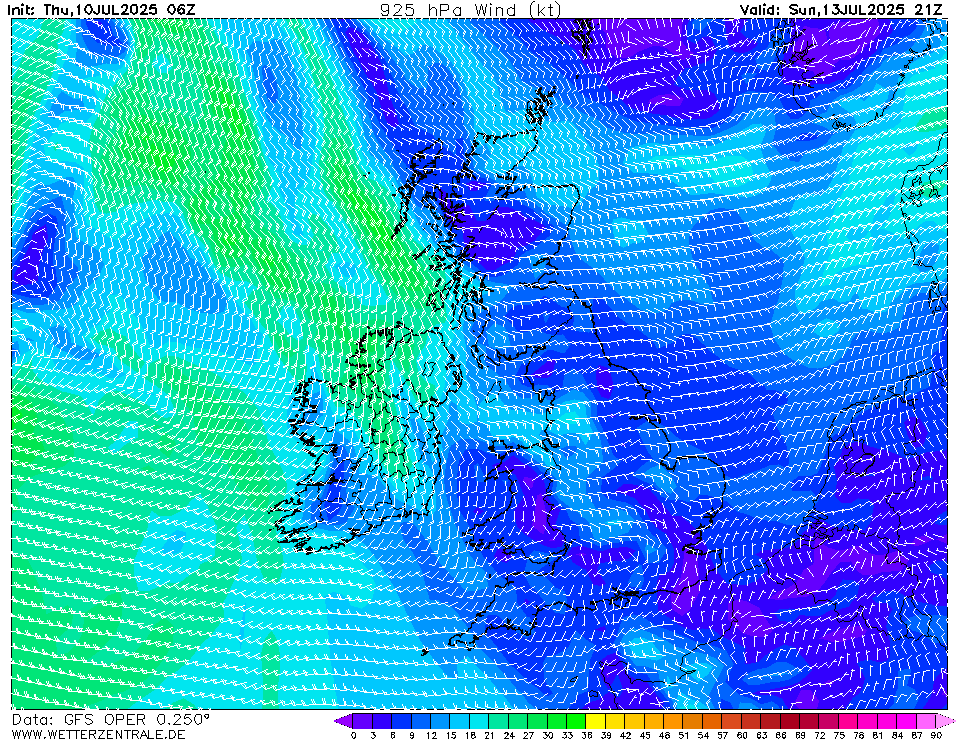Click the left purple arrow cap of the legend
Viewport: 959px width, 741px height.
(x=343, y=720)
